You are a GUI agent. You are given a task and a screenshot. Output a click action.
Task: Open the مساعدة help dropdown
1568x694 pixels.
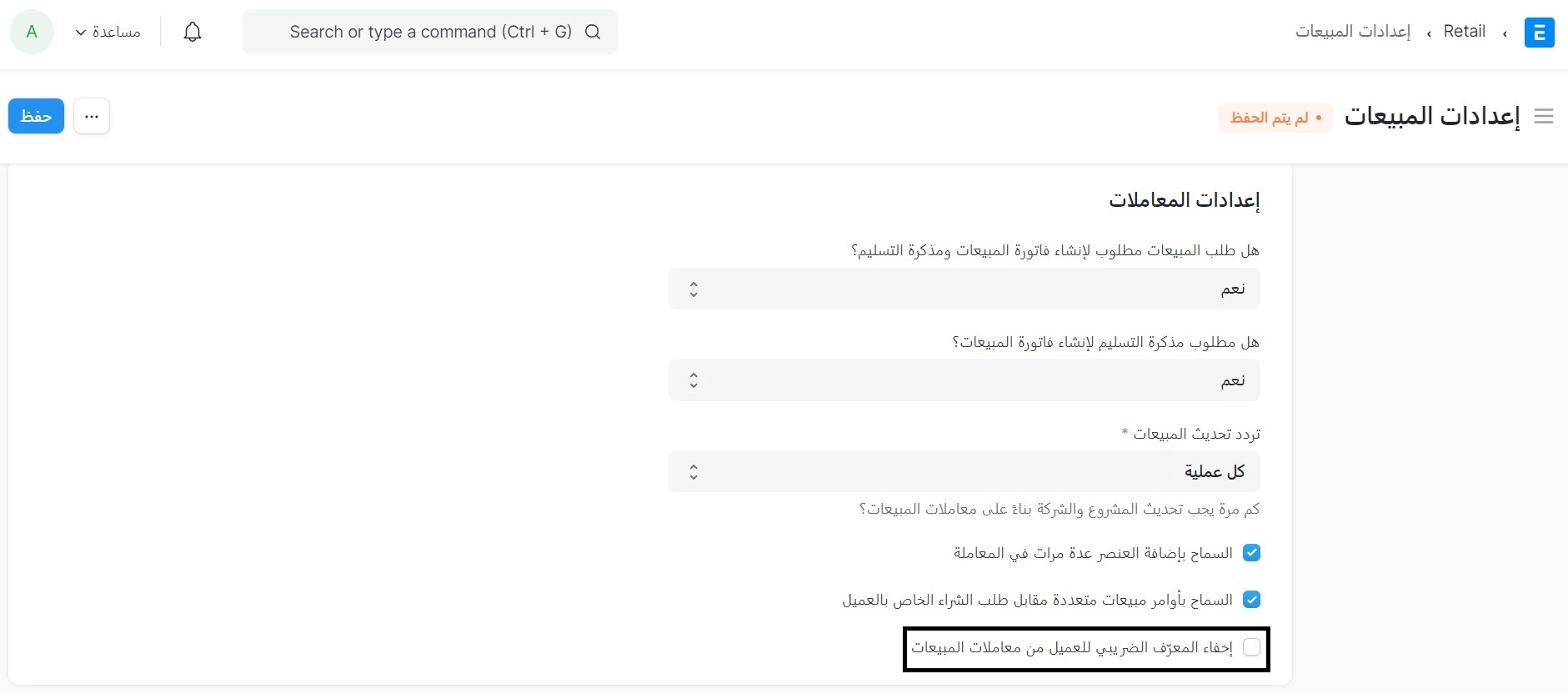coord(108,32)
